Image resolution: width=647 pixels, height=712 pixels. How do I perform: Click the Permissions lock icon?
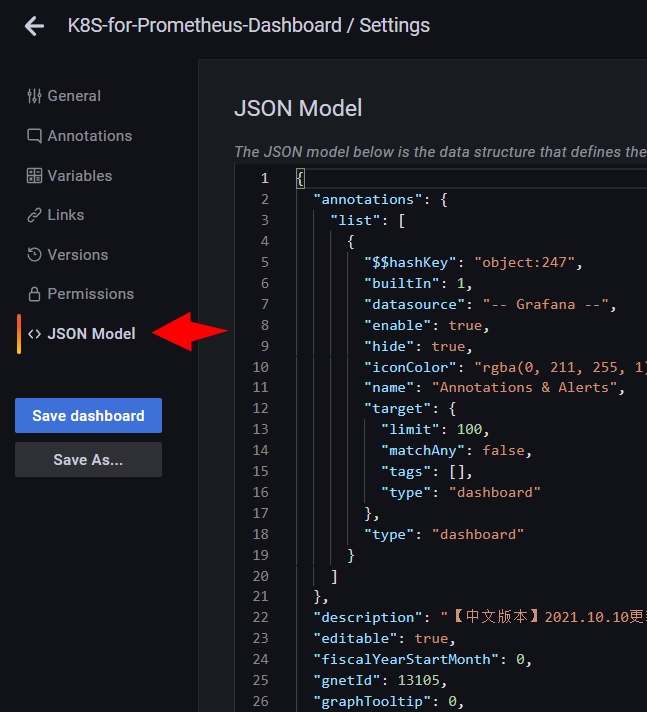click(x=35, y=294)
